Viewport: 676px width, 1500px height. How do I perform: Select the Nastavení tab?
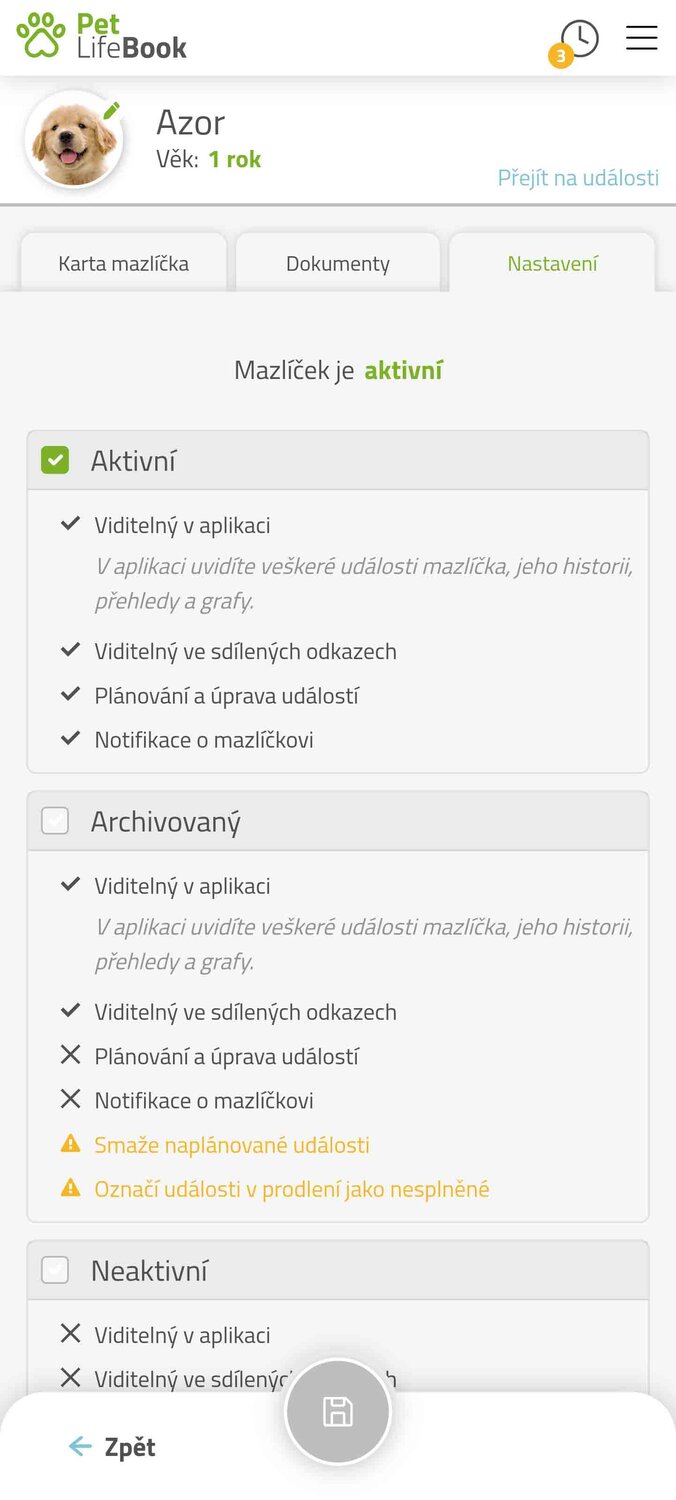coord(552,264)
